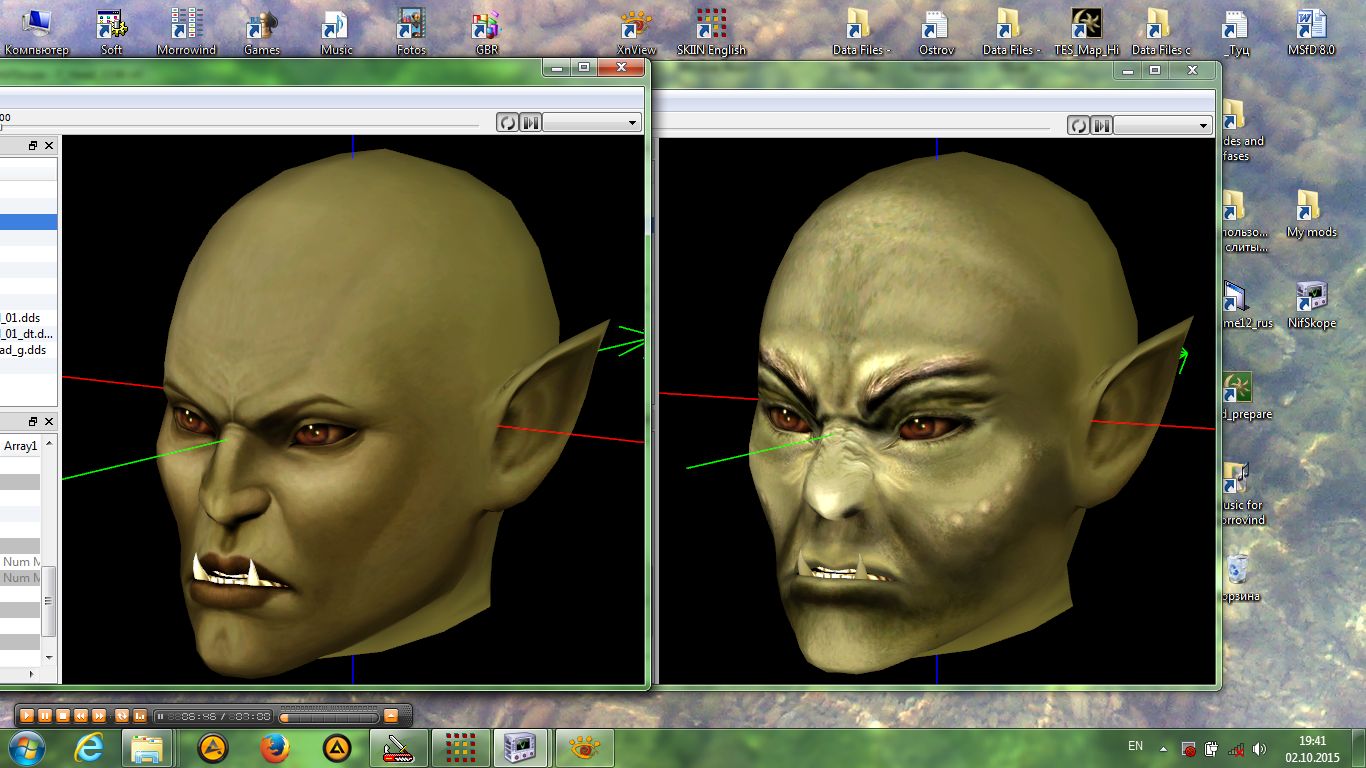Viewport: 1366px width, 768px height.
Task: Select the row ending in _01_dt.d...
Action: (28, 334)
